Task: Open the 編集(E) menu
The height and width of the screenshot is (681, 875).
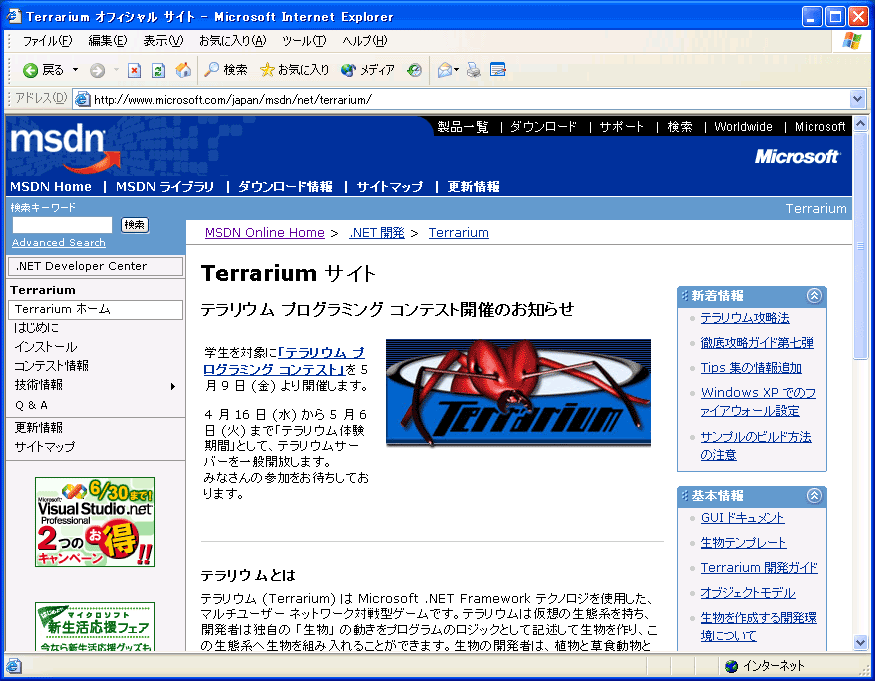Action: pos(108,41)
